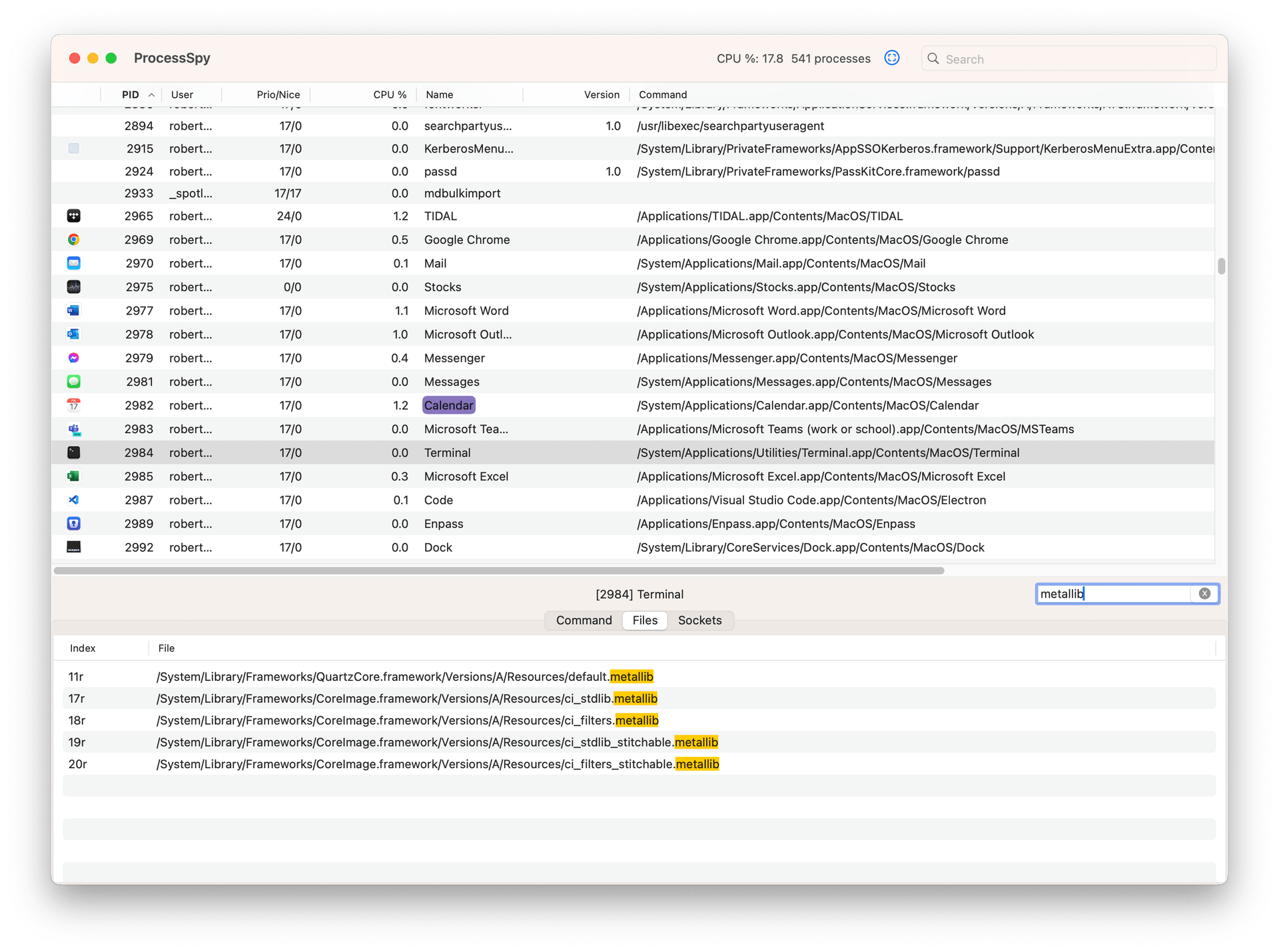Sort by Name column header
The height and width of the screenshot is (952, 1279).
coord(440,95)
